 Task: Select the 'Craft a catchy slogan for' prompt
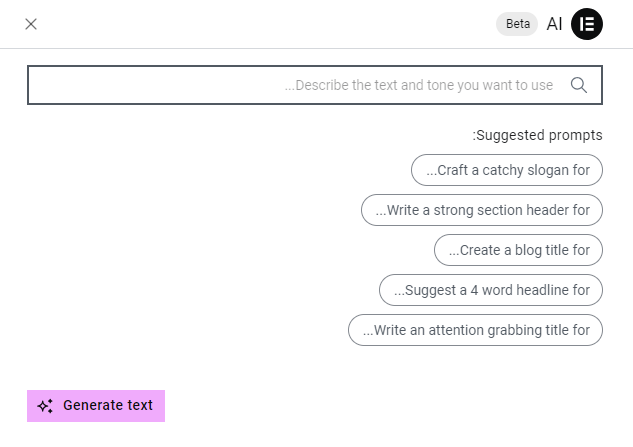507,170
